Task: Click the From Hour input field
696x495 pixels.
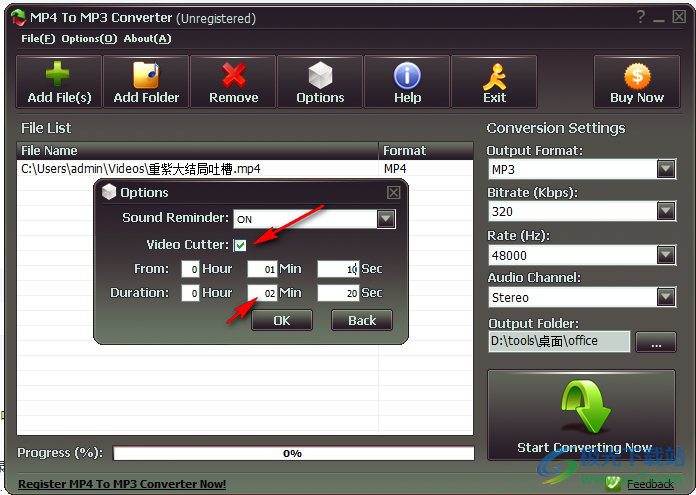Action: coord(190,269)
